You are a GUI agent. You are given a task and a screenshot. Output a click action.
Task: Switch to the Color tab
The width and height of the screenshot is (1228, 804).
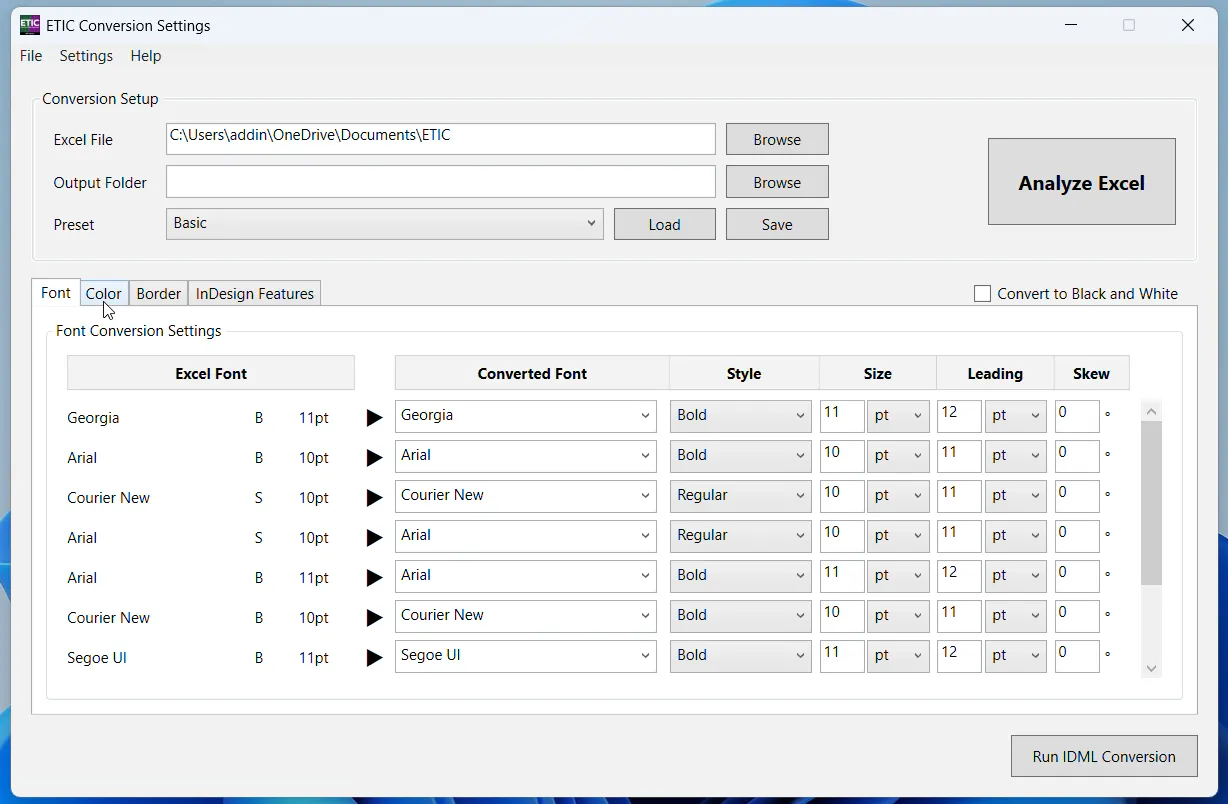[x=104, y=294]
